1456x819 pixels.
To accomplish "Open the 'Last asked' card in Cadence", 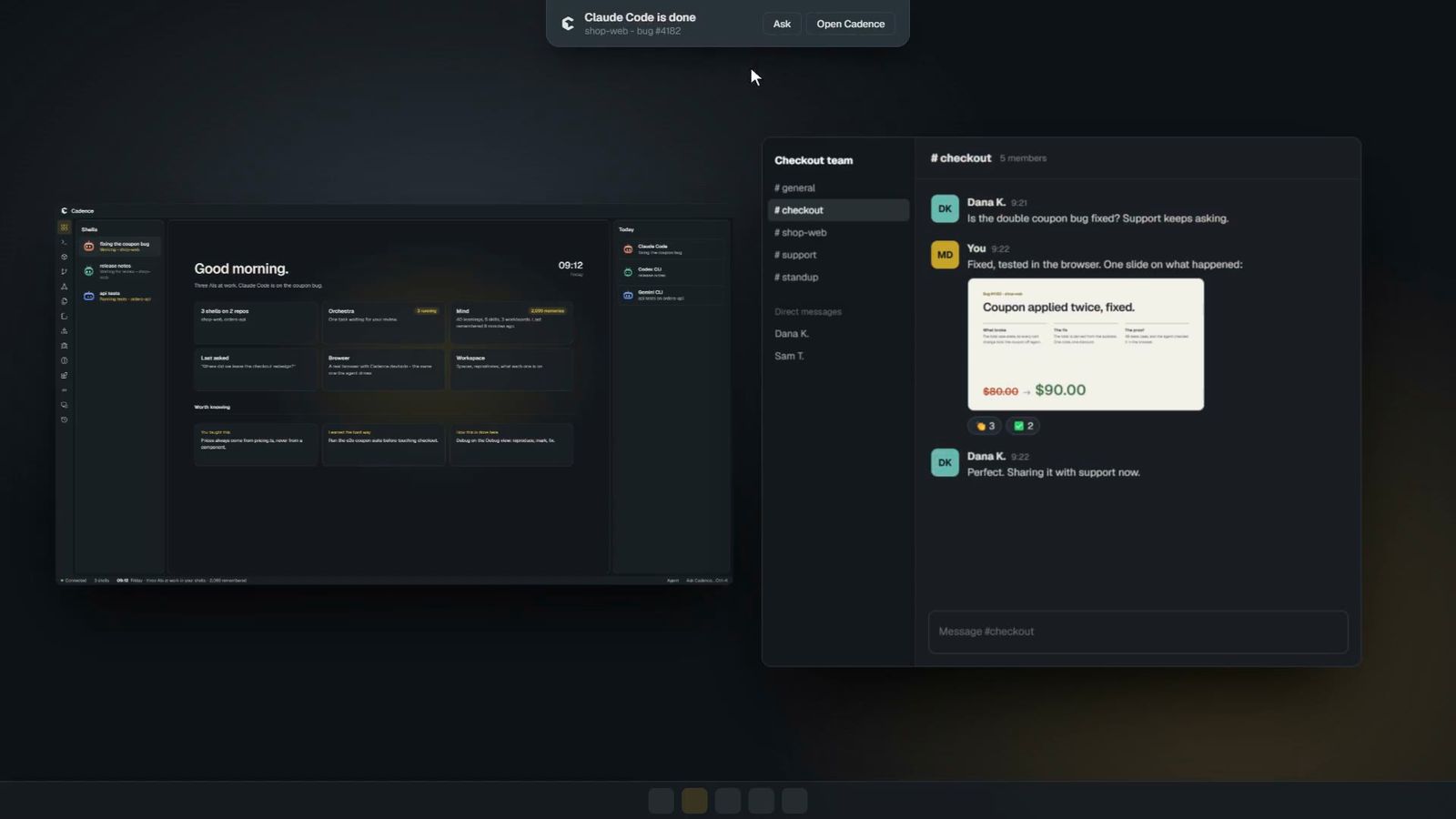I will point(256,369).
